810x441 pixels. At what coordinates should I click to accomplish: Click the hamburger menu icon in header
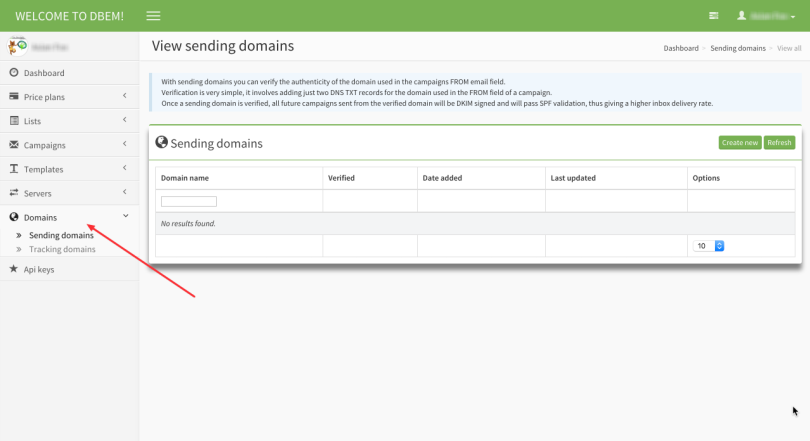[x=153, y=16]
